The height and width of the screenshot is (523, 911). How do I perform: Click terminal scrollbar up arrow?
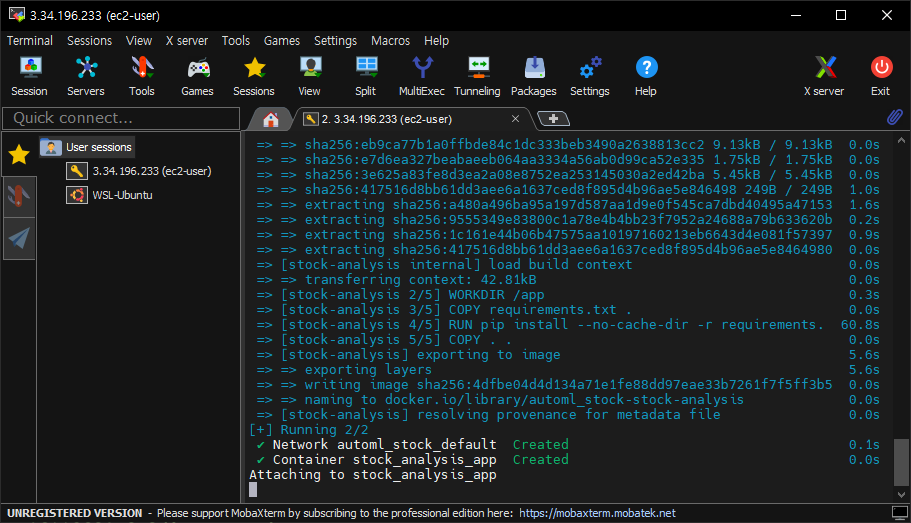(901, 140)
